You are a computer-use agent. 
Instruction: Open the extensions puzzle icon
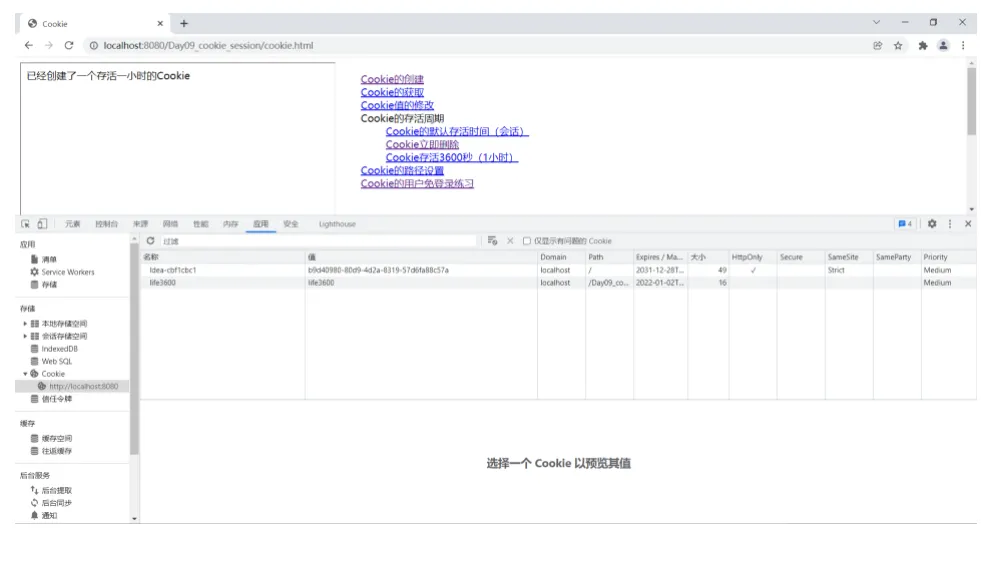coord(922,46)
